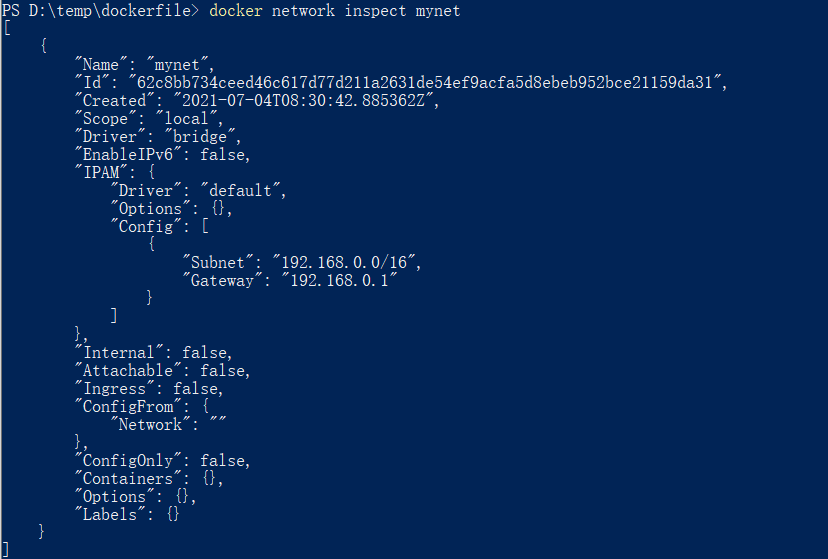
Task: Click the EnableIPv6 false value
Action: click(222, 154)
